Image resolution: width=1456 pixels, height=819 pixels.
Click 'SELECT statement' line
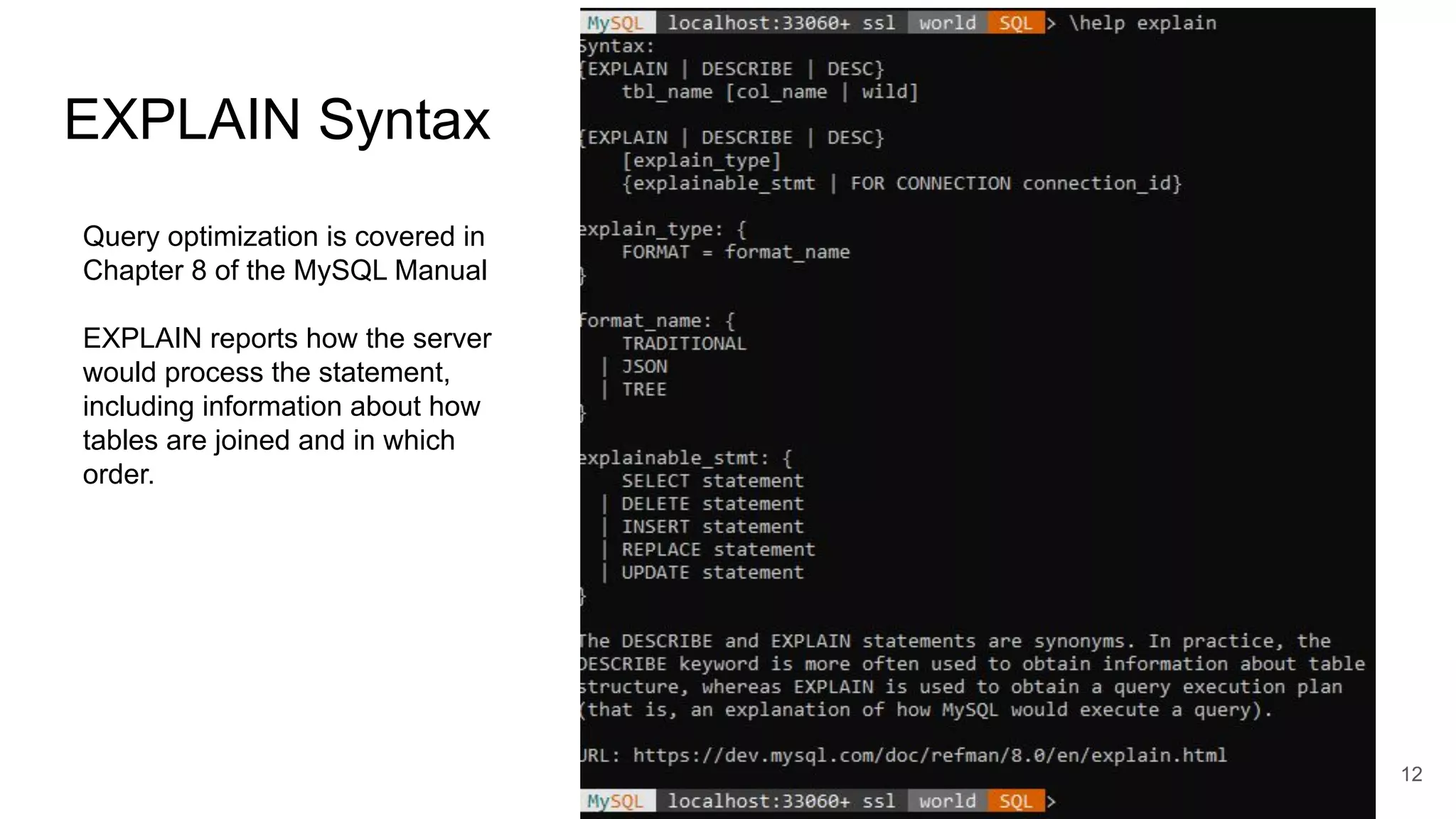point(712,481)
